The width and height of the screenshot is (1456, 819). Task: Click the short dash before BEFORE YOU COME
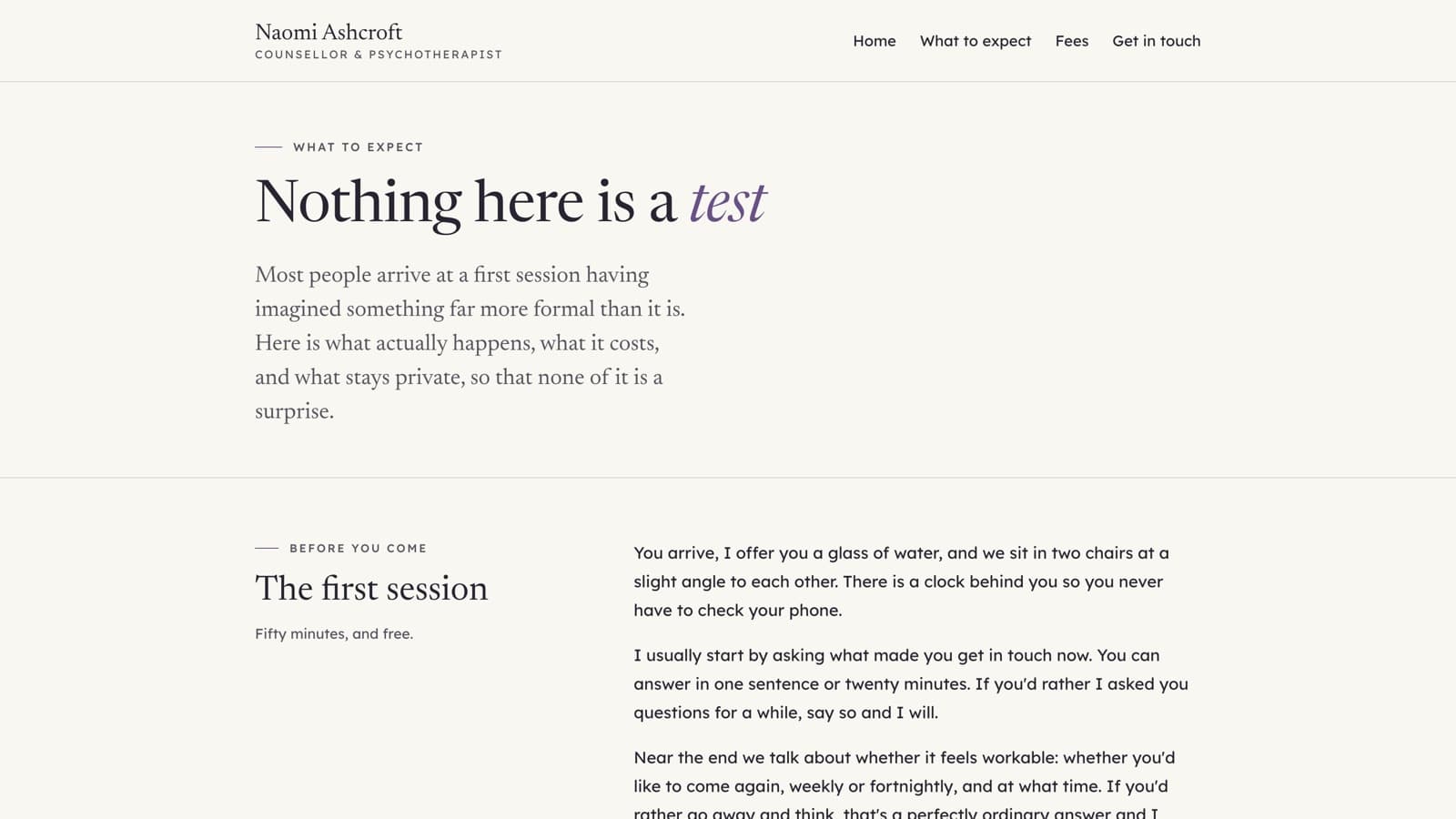(267, 548)
